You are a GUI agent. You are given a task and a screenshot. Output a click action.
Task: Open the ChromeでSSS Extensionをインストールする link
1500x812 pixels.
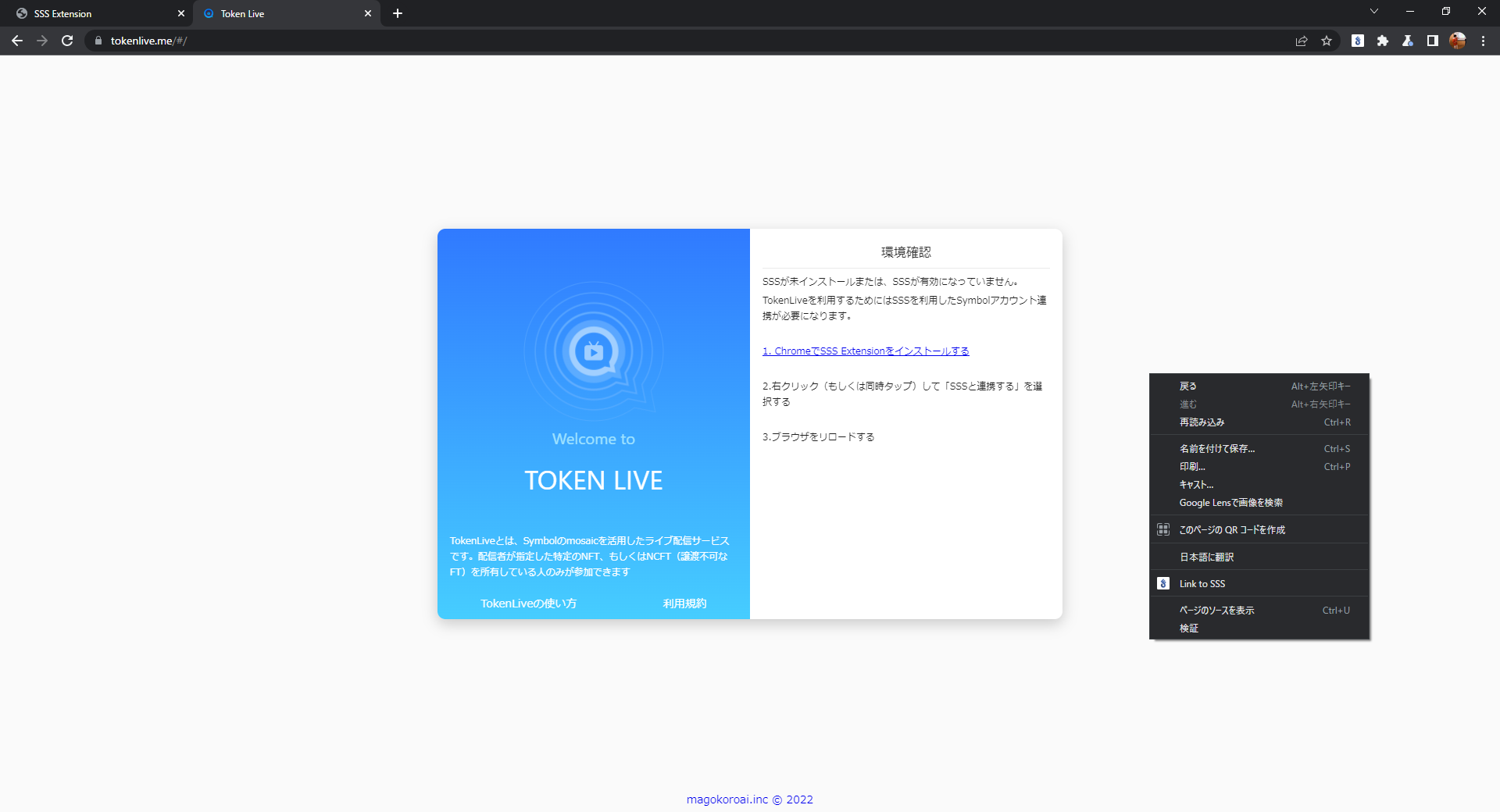[866, 351]
